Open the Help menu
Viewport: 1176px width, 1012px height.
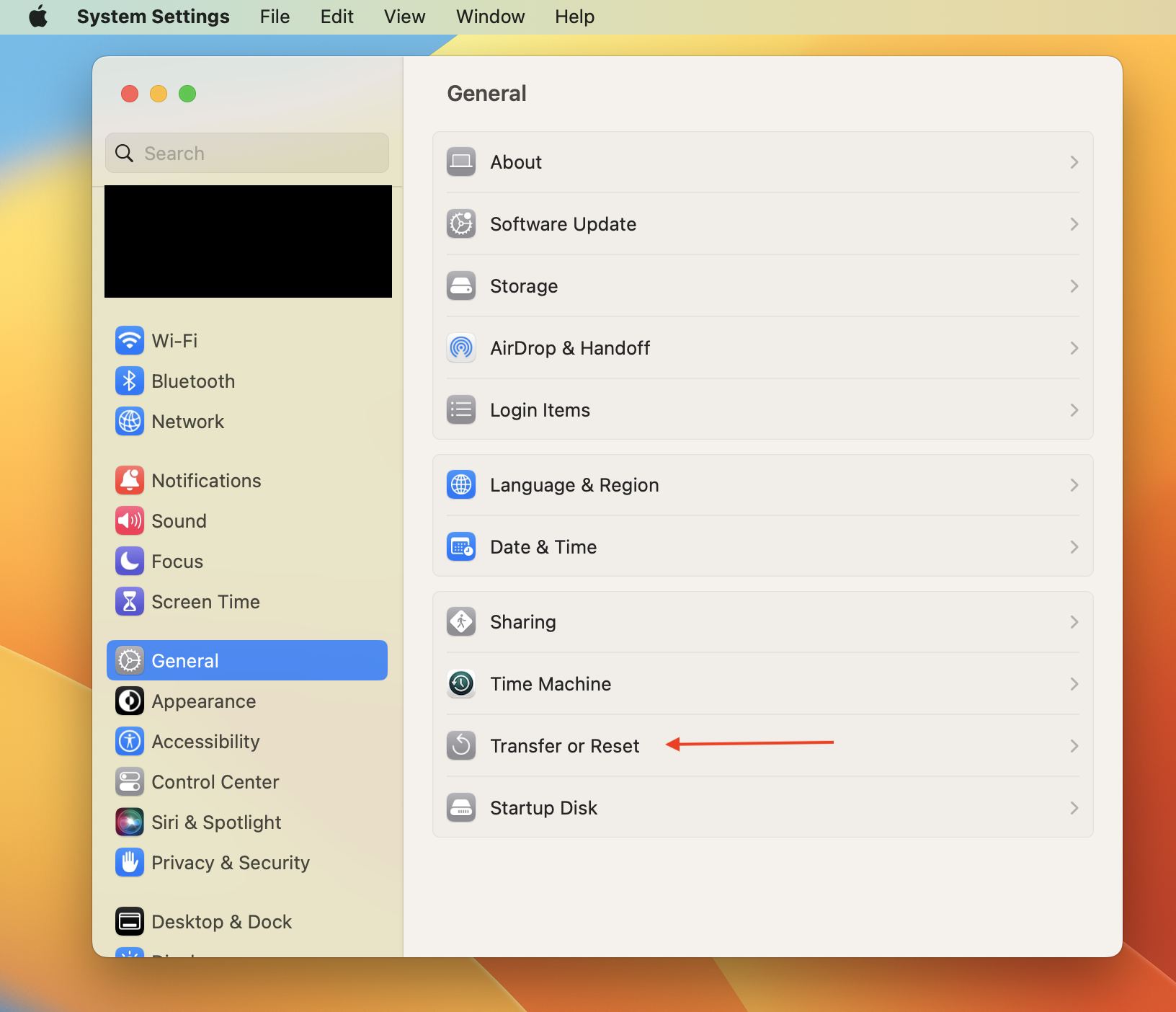(574, 17)
